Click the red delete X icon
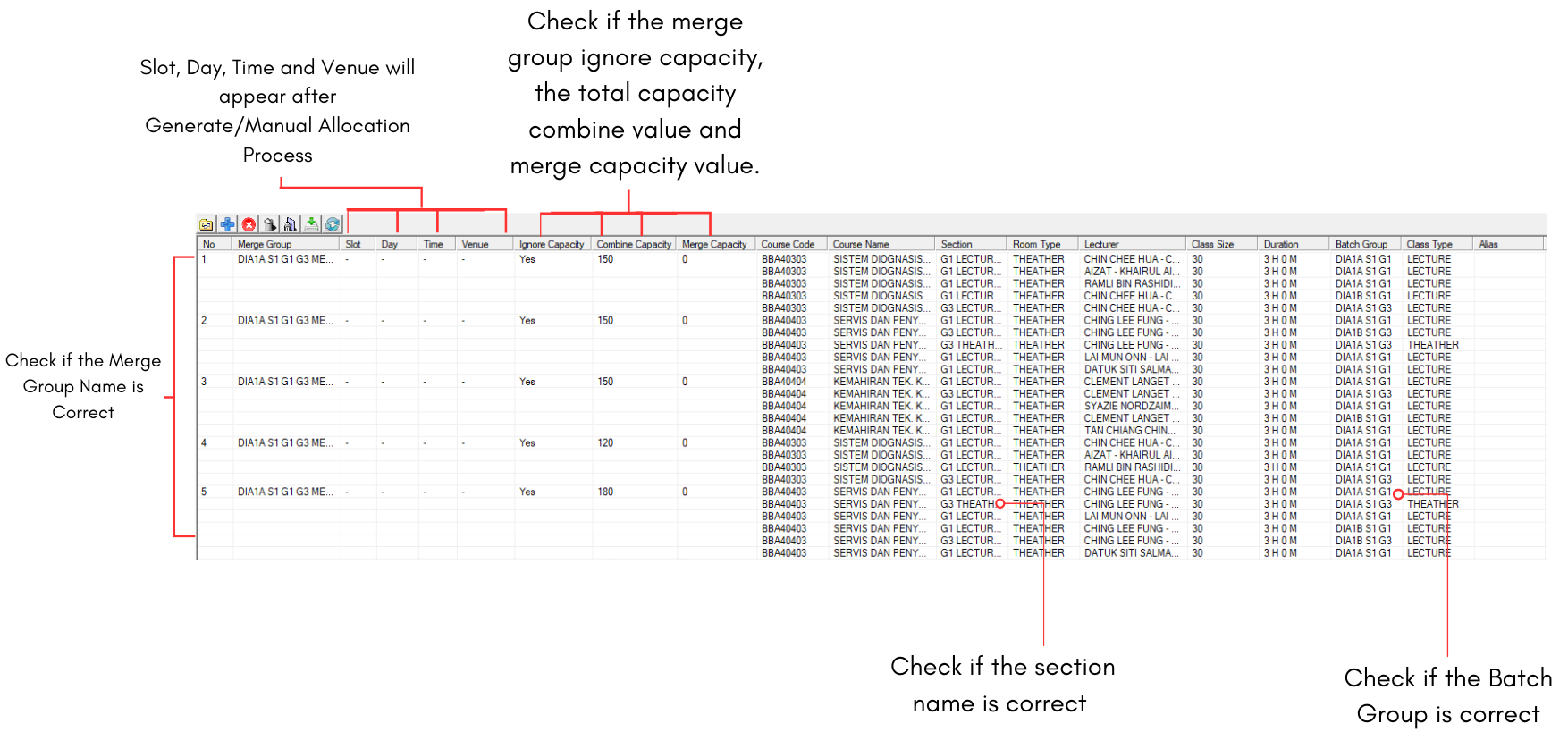The width and height of the screenshot is (1568, 732). pyautogui.click(x=249, y=224)
